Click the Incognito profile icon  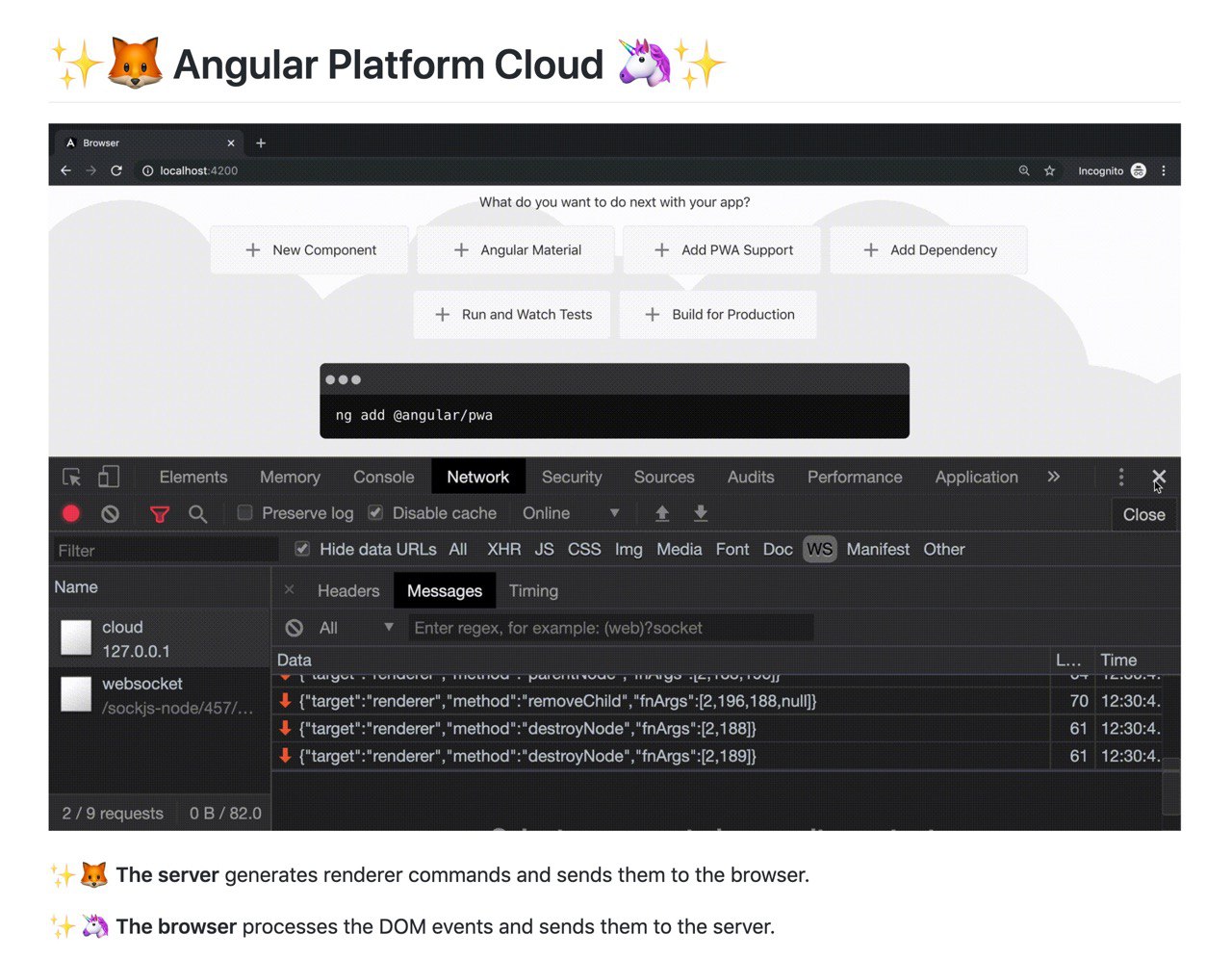(x=1139, y=170)
